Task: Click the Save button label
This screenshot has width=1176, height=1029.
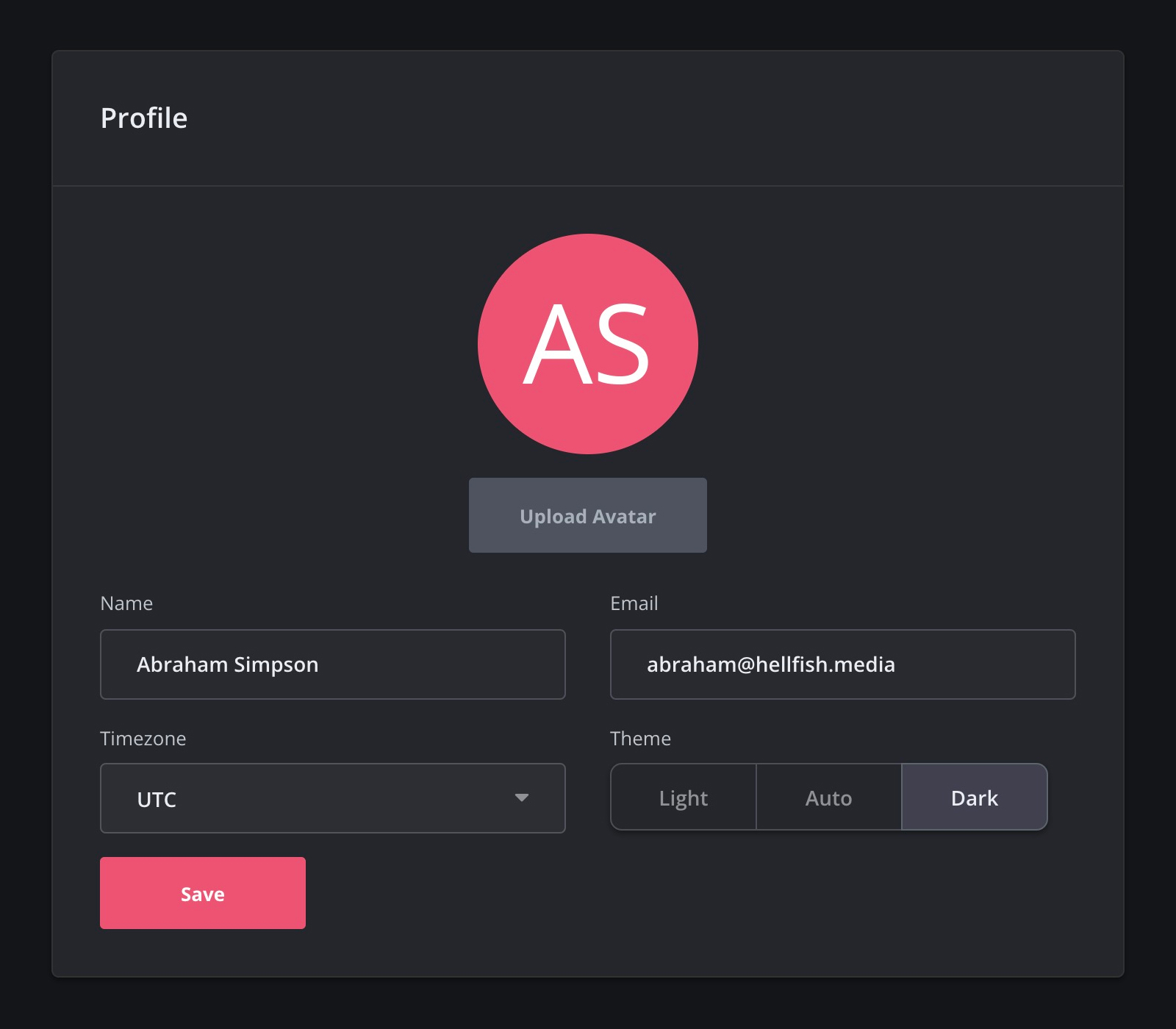Action: coord(203,894)
